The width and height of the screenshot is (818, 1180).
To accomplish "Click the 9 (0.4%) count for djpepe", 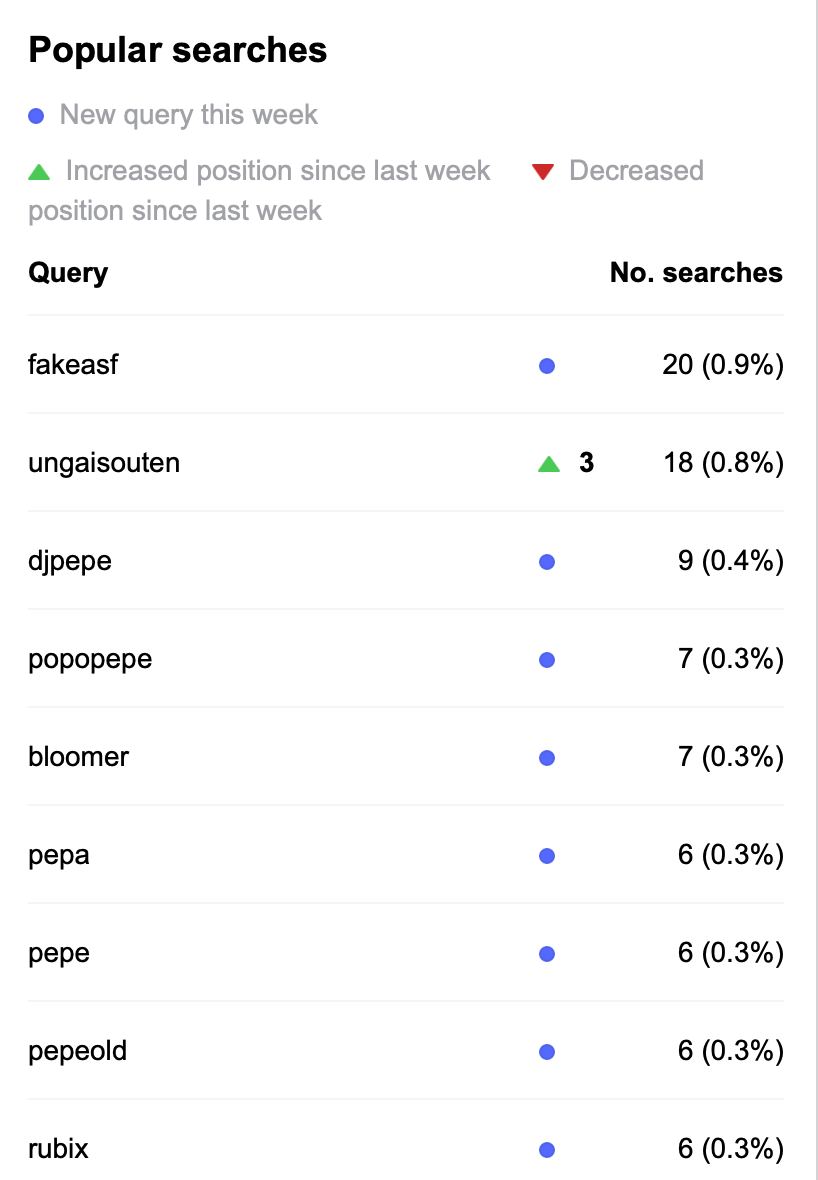I will coord(731,561).
